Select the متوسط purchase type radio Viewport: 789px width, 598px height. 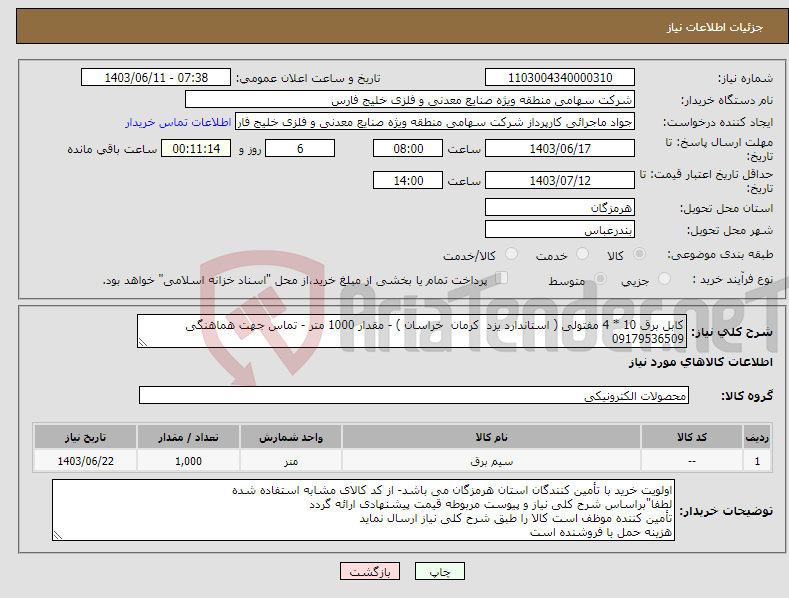pyautogui.click(x=600, y=278)
